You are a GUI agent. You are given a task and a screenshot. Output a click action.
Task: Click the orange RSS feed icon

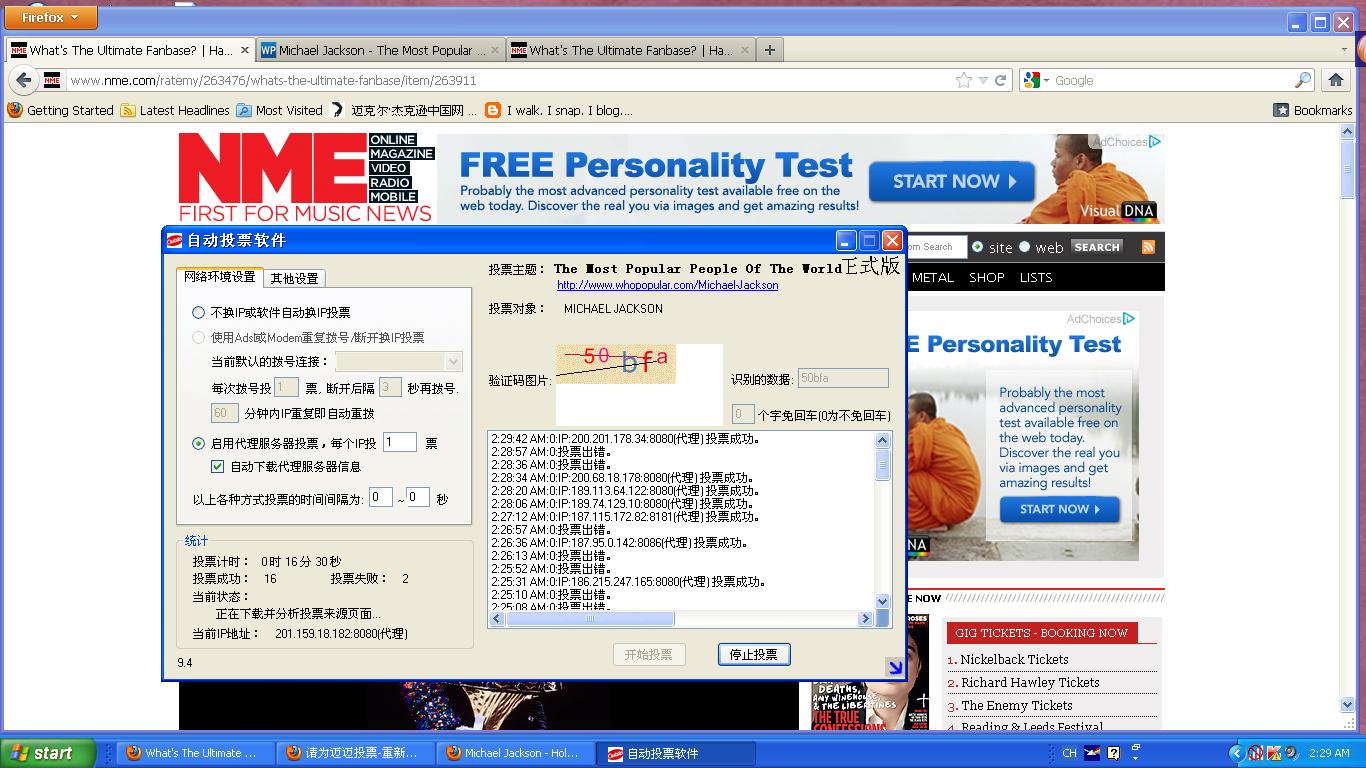click(x=1148, y=247)
